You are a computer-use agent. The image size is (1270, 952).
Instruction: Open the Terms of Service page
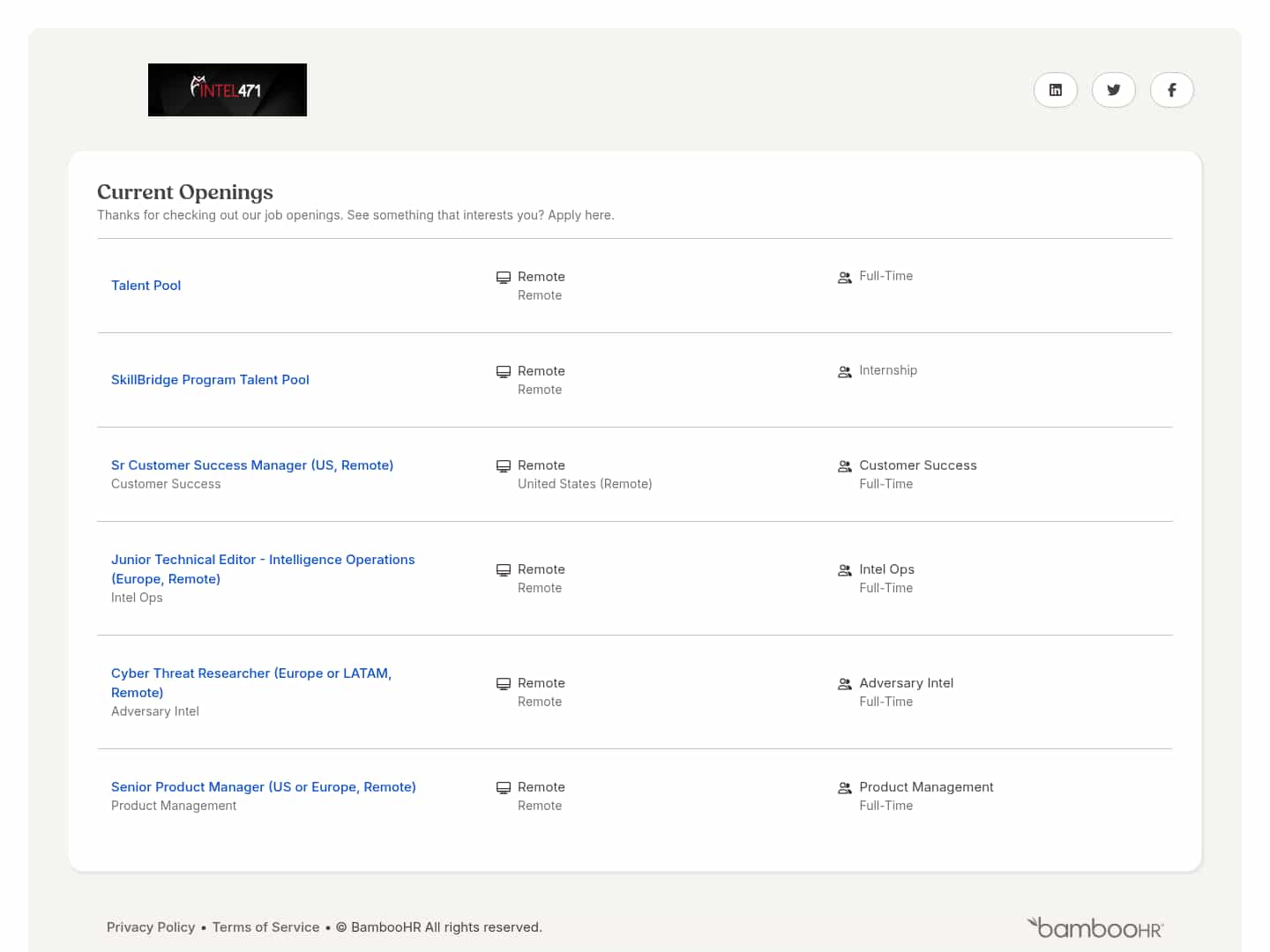click(265, 926)
